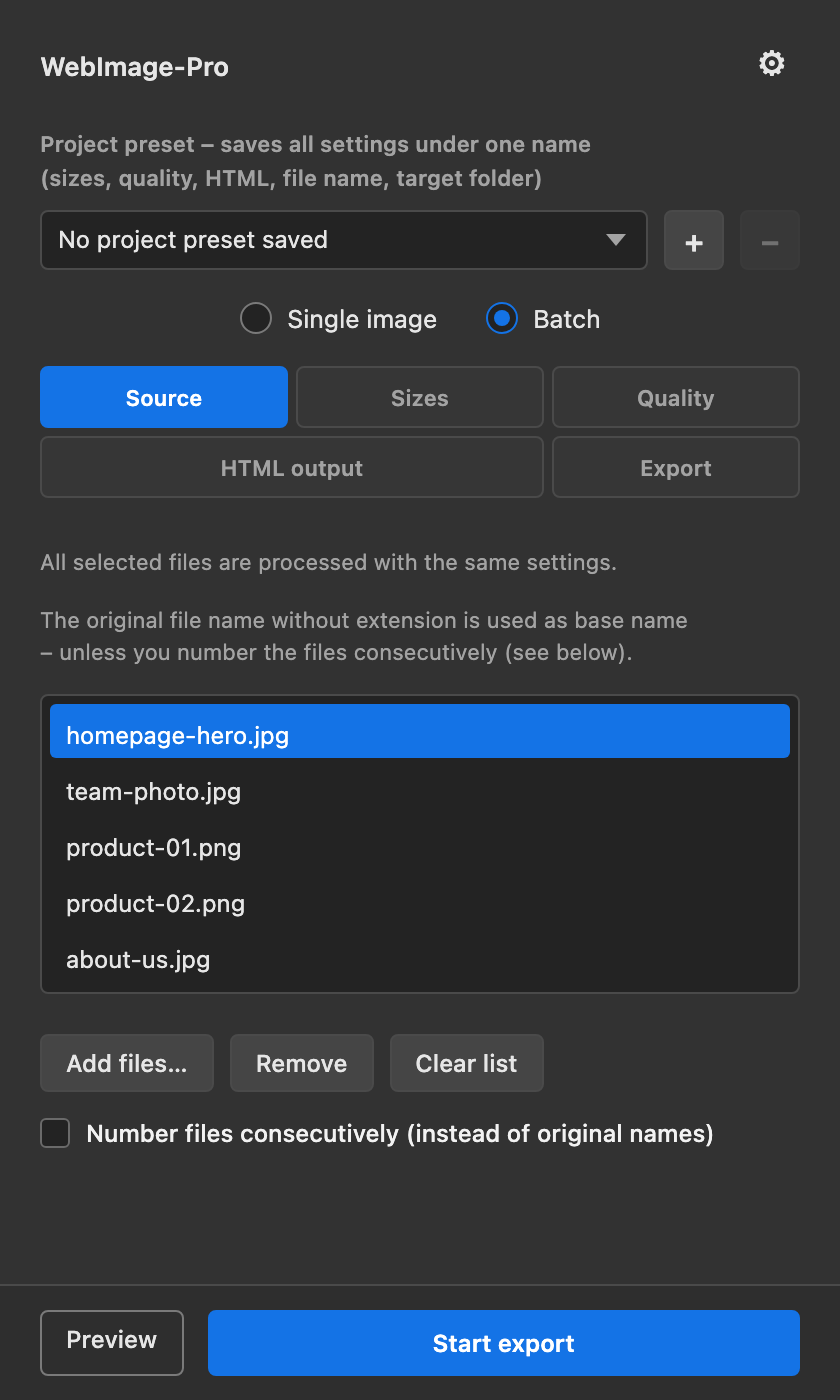Go to the Export tab
This screenshot has width=840, height=1400.
(676, 468)
